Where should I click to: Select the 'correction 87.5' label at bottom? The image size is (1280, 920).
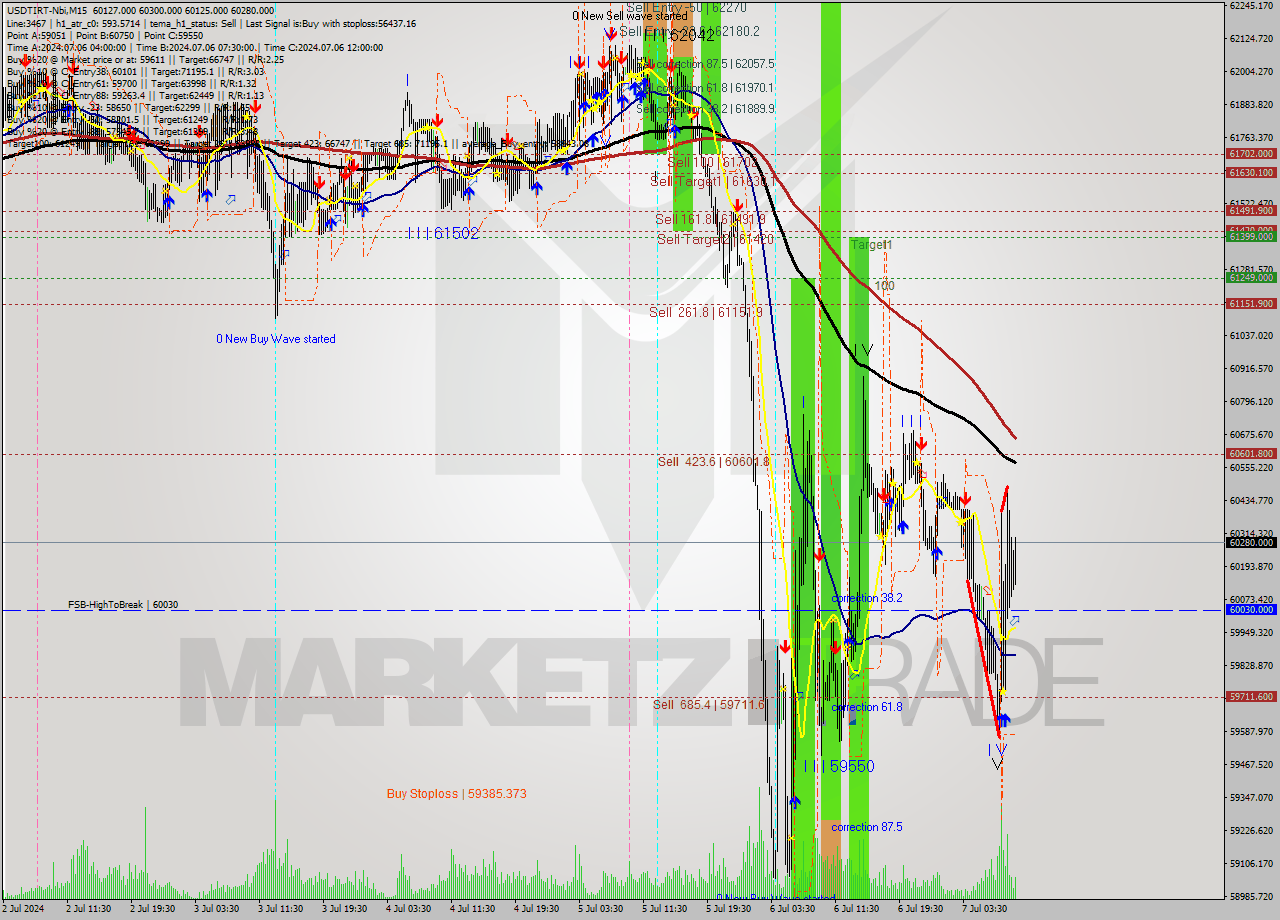(x=867, y=827)
